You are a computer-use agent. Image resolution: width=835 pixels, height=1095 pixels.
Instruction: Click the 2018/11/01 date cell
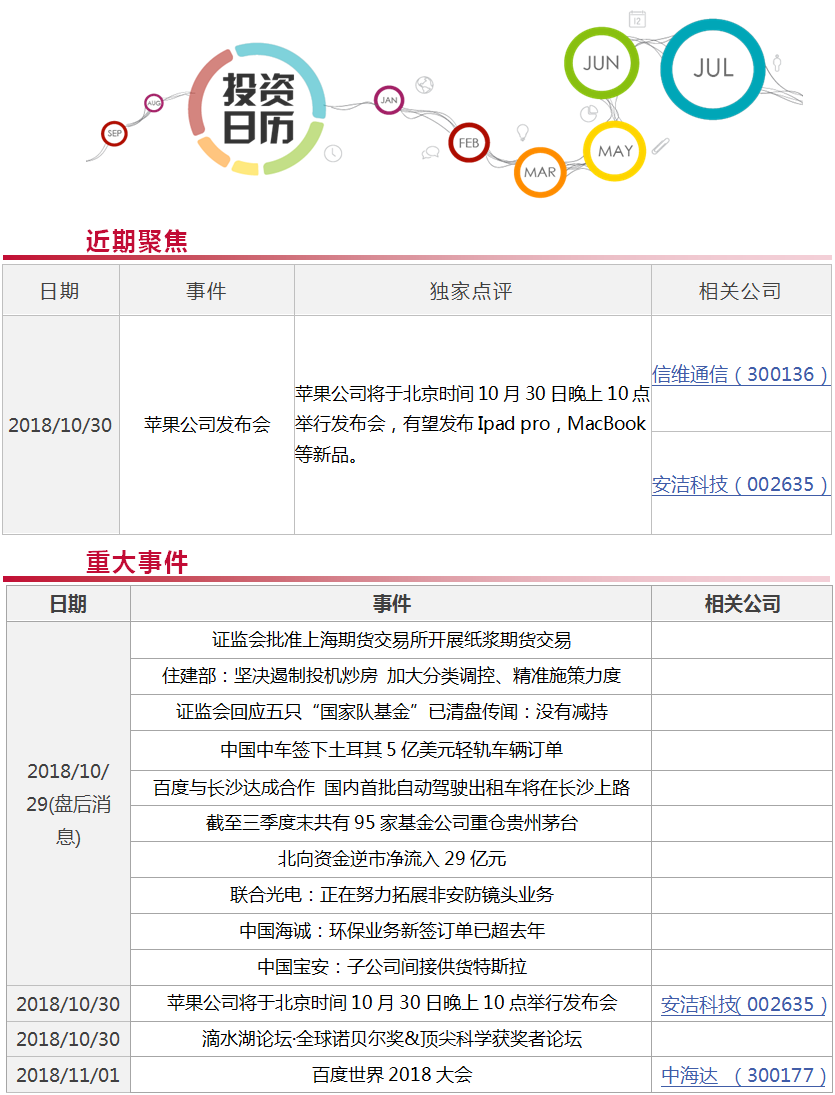click(x=68, y=1075)
